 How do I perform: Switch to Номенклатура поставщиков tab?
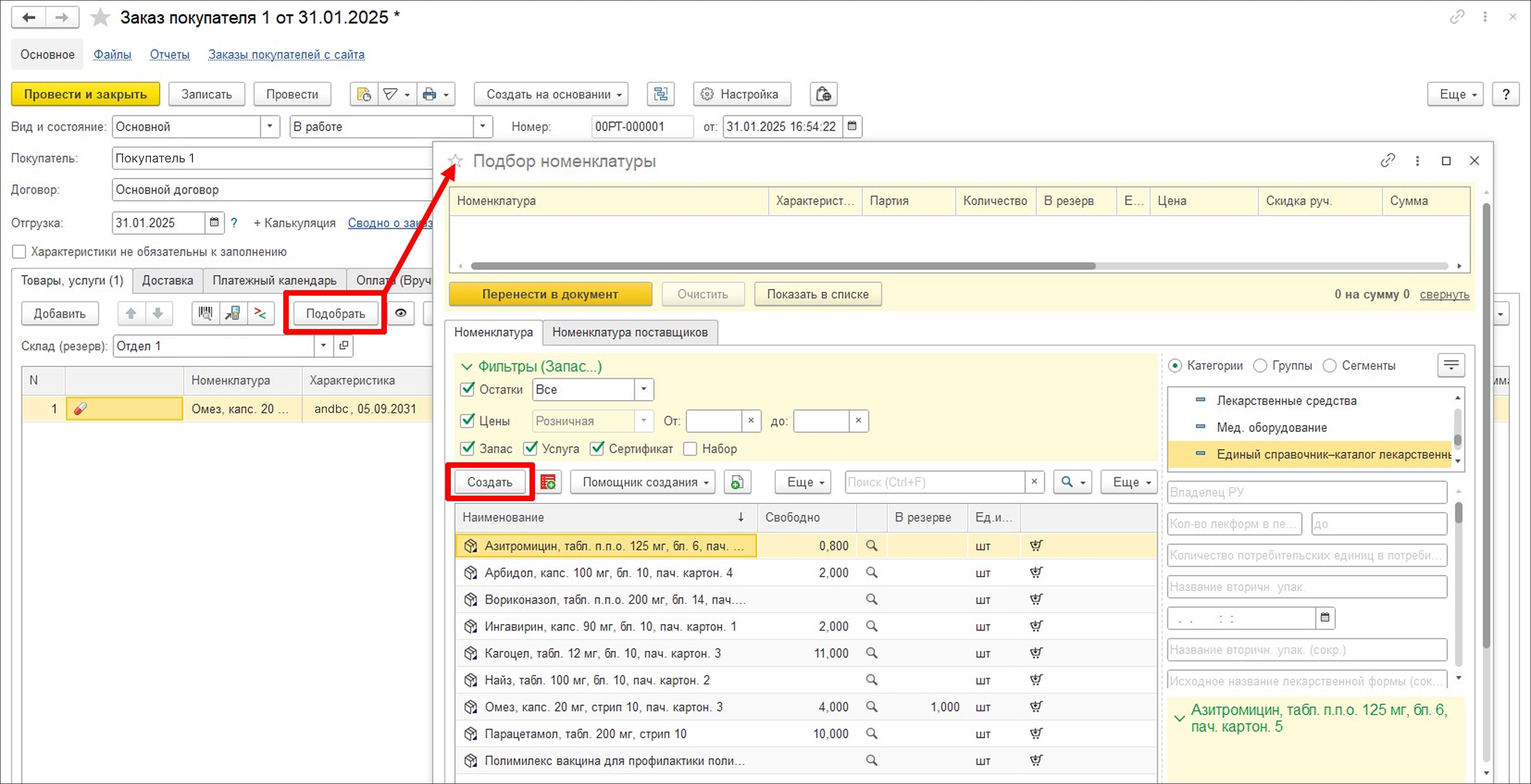click(629, 332)
